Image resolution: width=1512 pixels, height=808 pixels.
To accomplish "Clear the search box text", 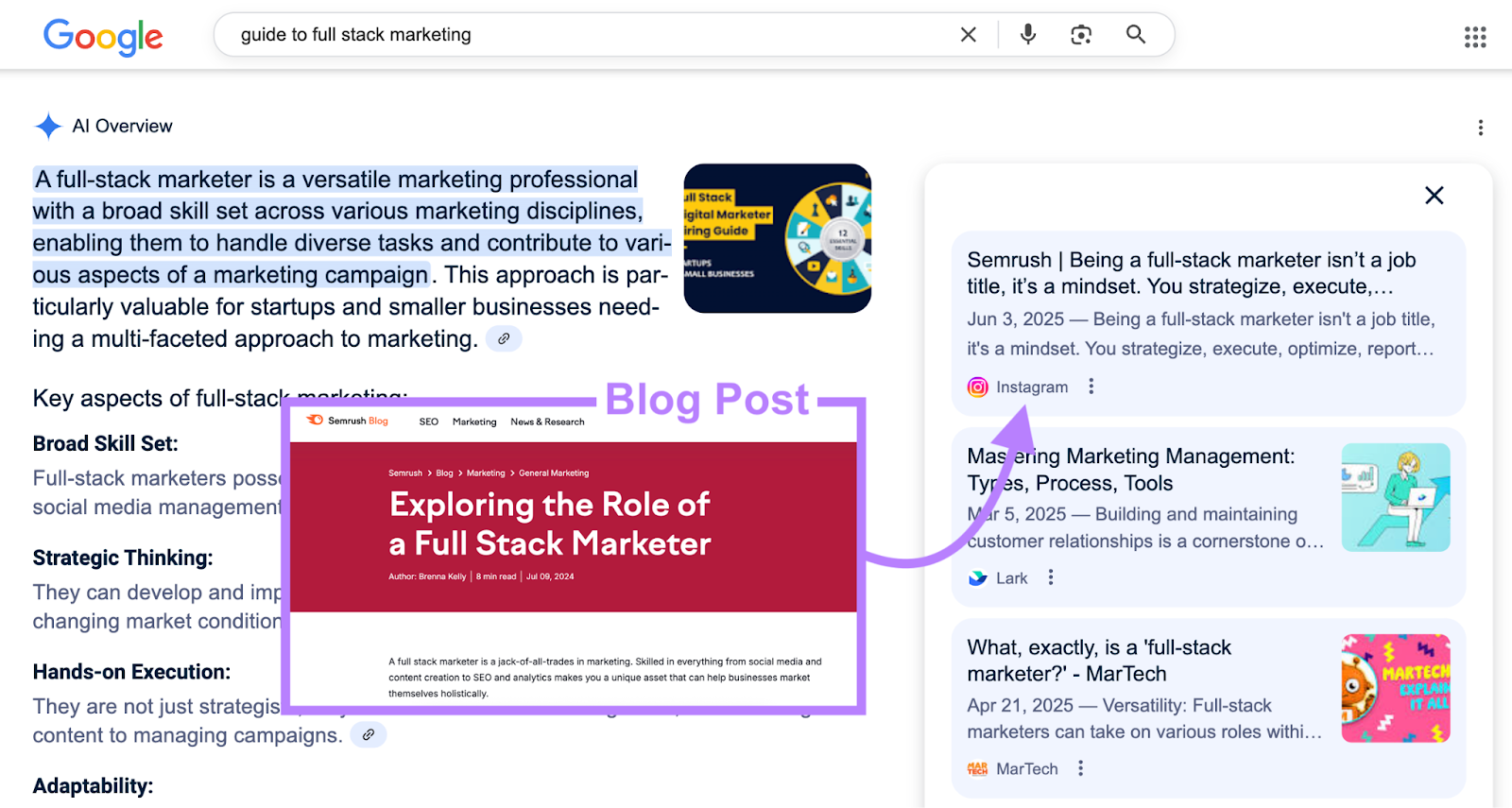I will click(x=968, y=35).
